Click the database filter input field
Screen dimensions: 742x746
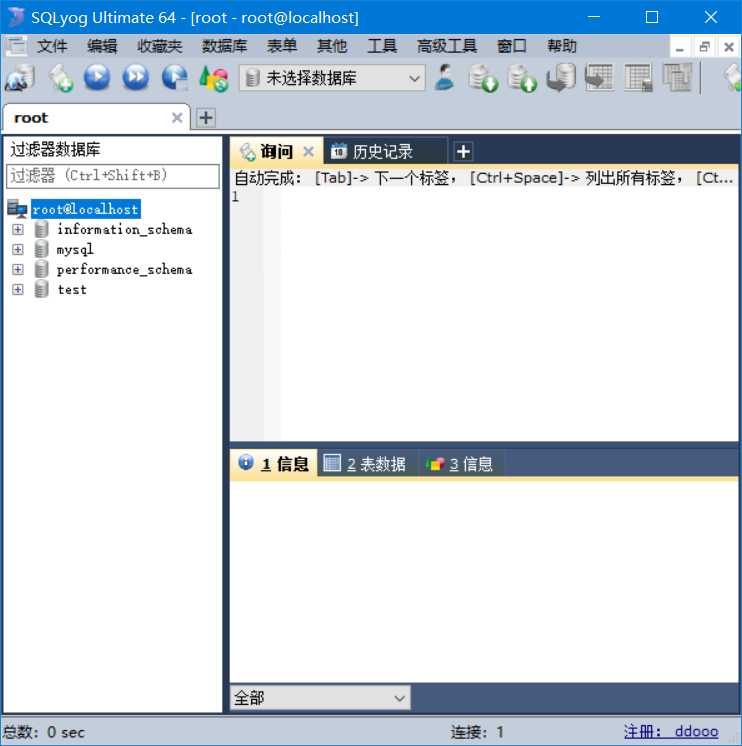point(112,176)
